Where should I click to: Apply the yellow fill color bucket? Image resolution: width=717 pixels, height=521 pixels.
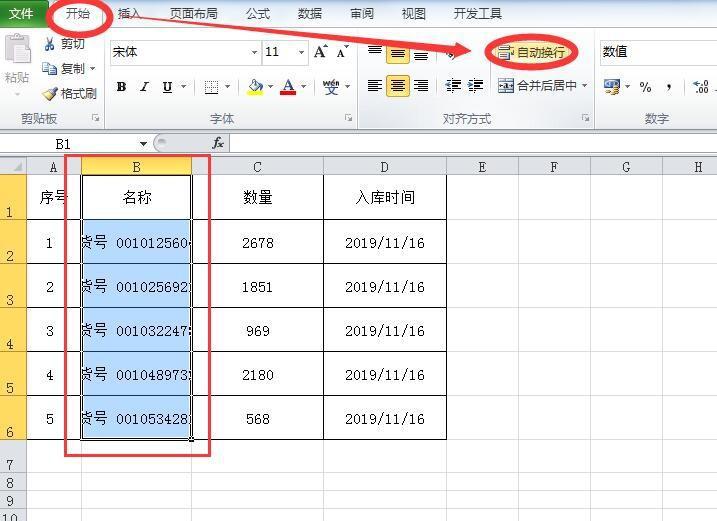255,86
